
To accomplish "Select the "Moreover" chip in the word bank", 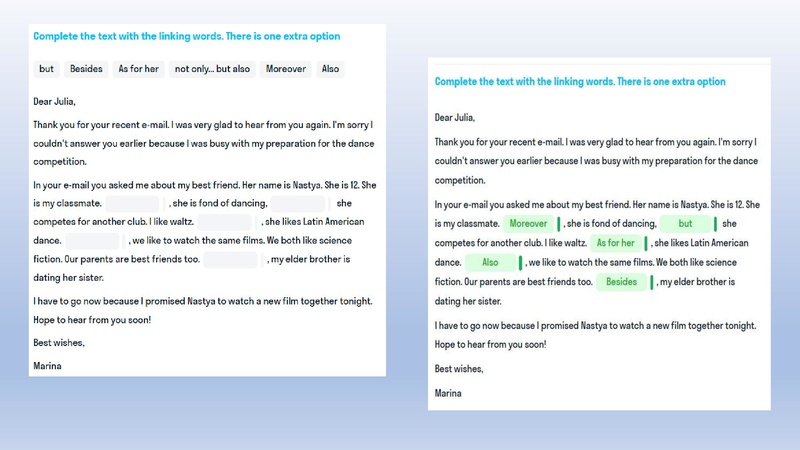I will coord(286,69).
